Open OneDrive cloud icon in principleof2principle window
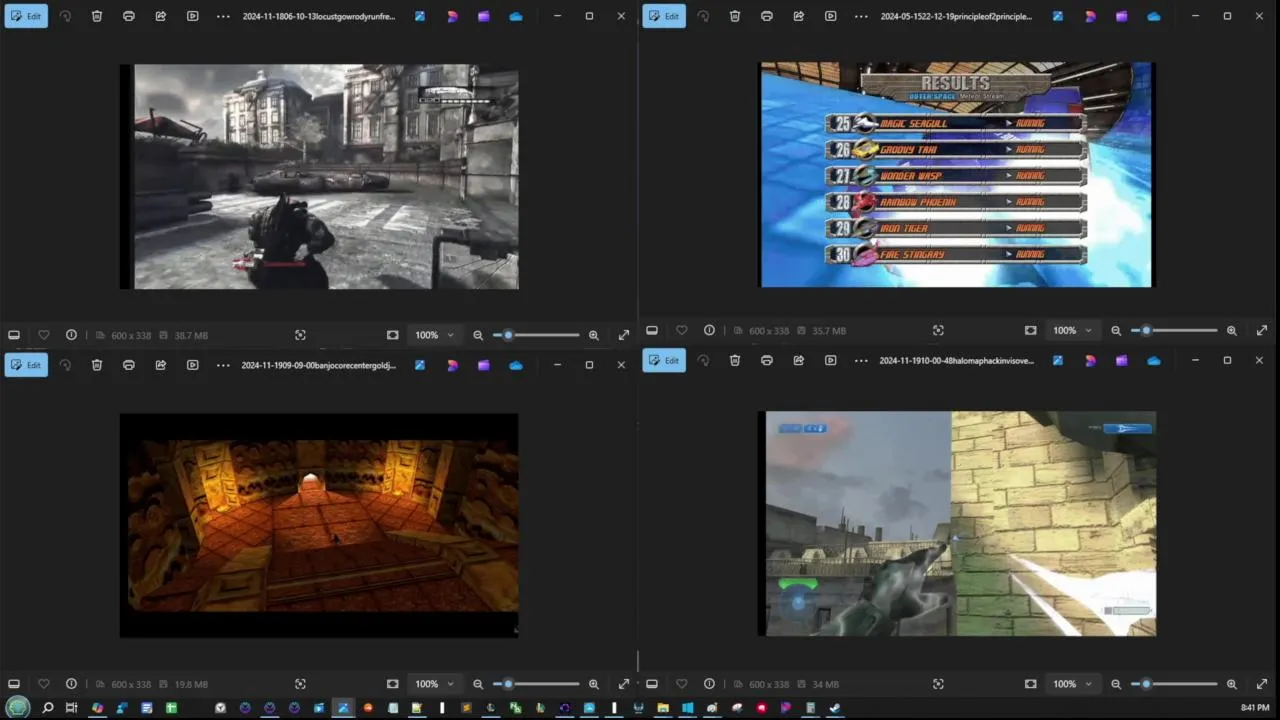This screenshot has height=720, width=1280. (x=1154, y=16)
